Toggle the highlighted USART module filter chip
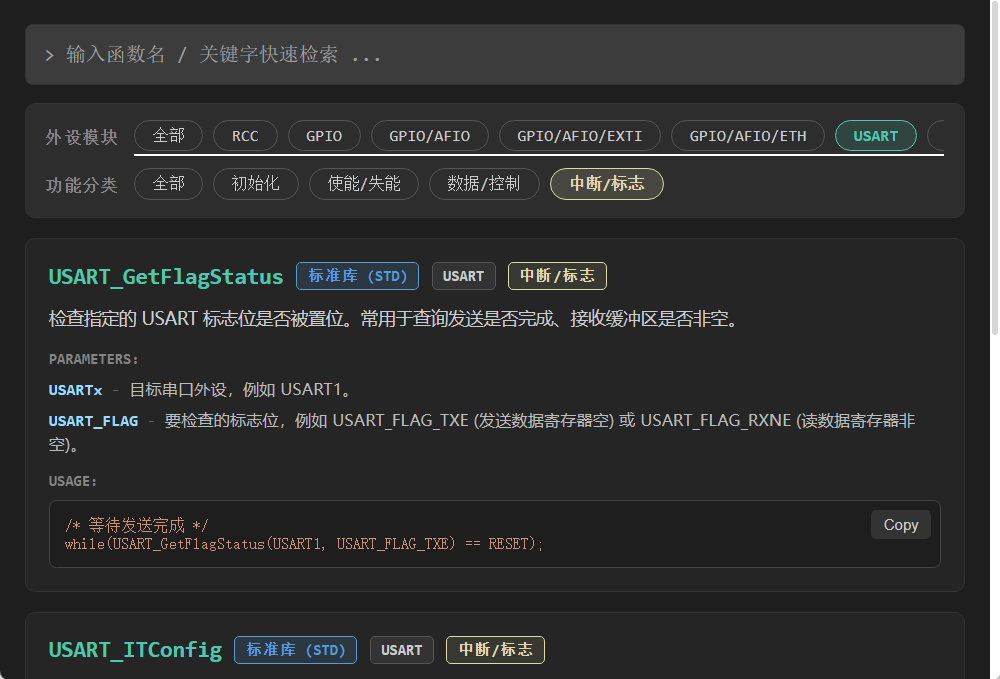 pos(875,136)
